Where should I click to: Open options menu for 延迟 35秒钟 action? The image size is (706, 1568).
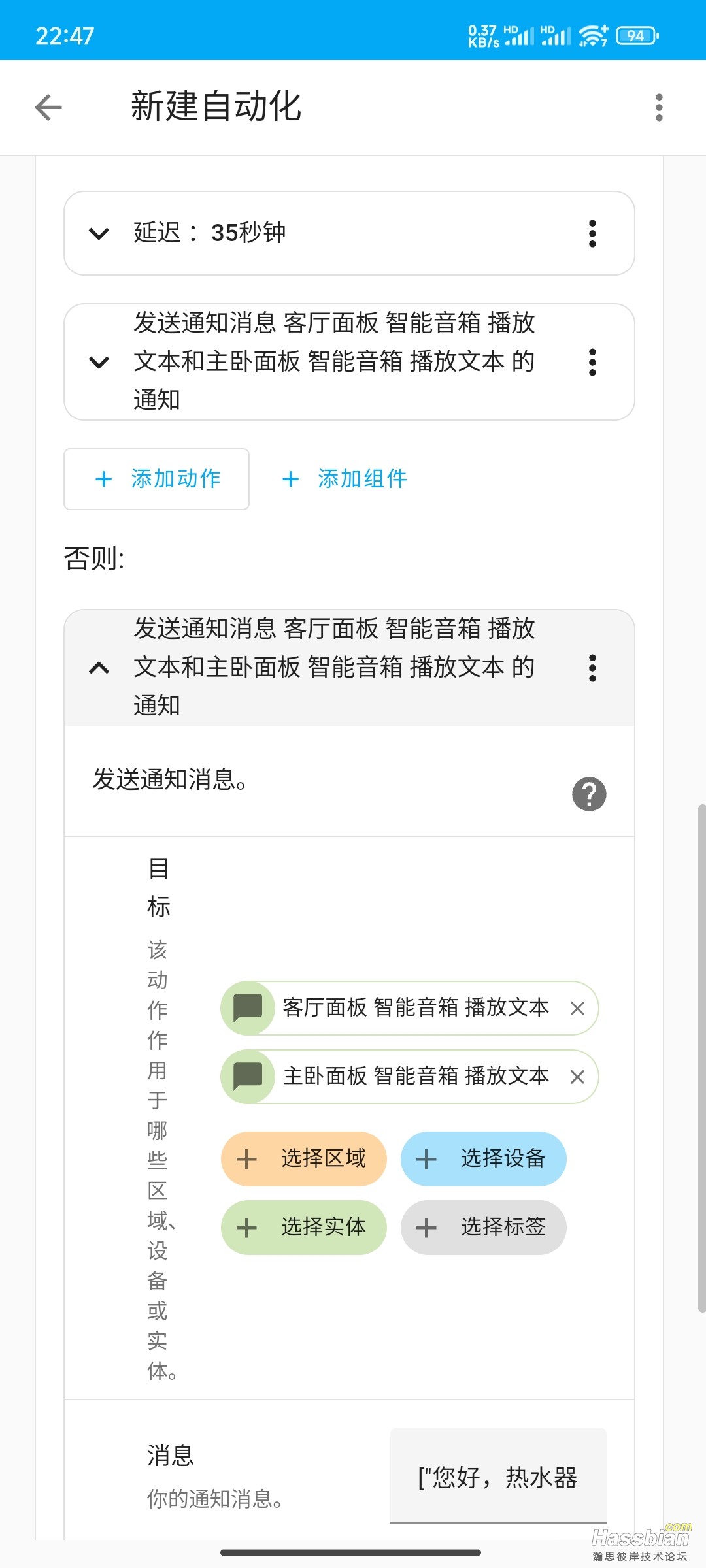pyautogui.click(x=592, y=233)
